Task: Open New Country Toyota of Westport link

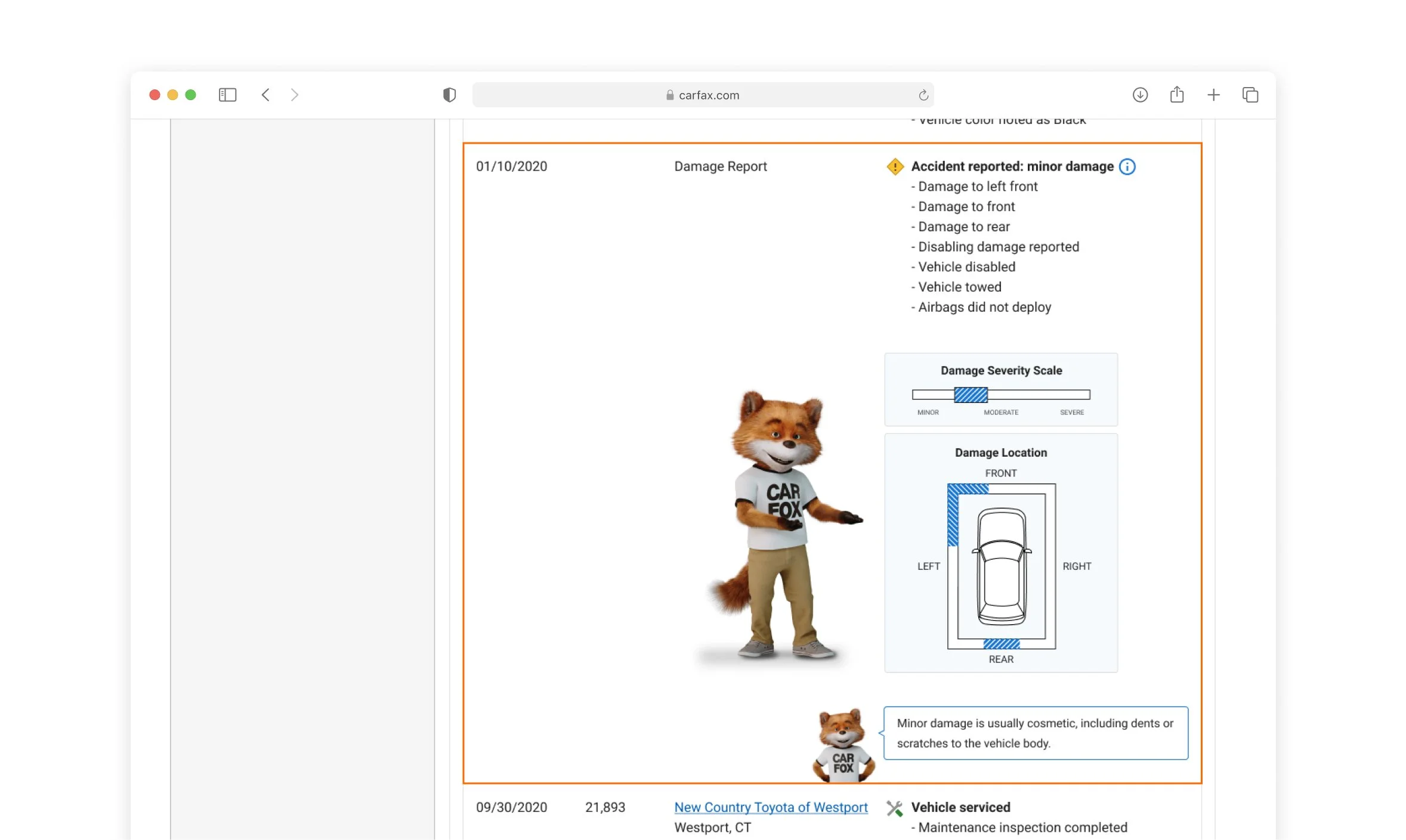Action: pos(771,807)
